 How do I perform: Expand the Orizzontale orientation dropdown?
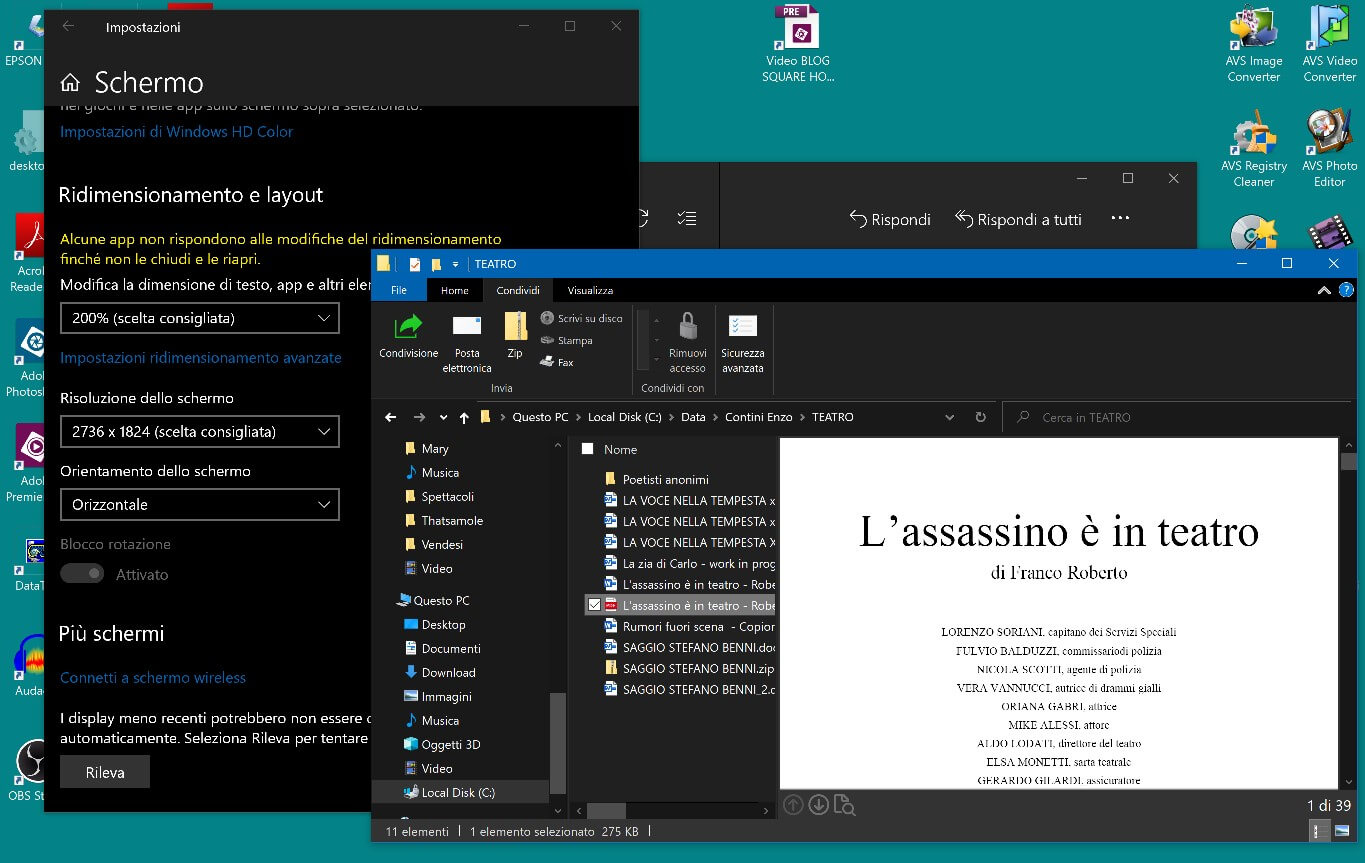pyautogui.click(x=200, y=505)
